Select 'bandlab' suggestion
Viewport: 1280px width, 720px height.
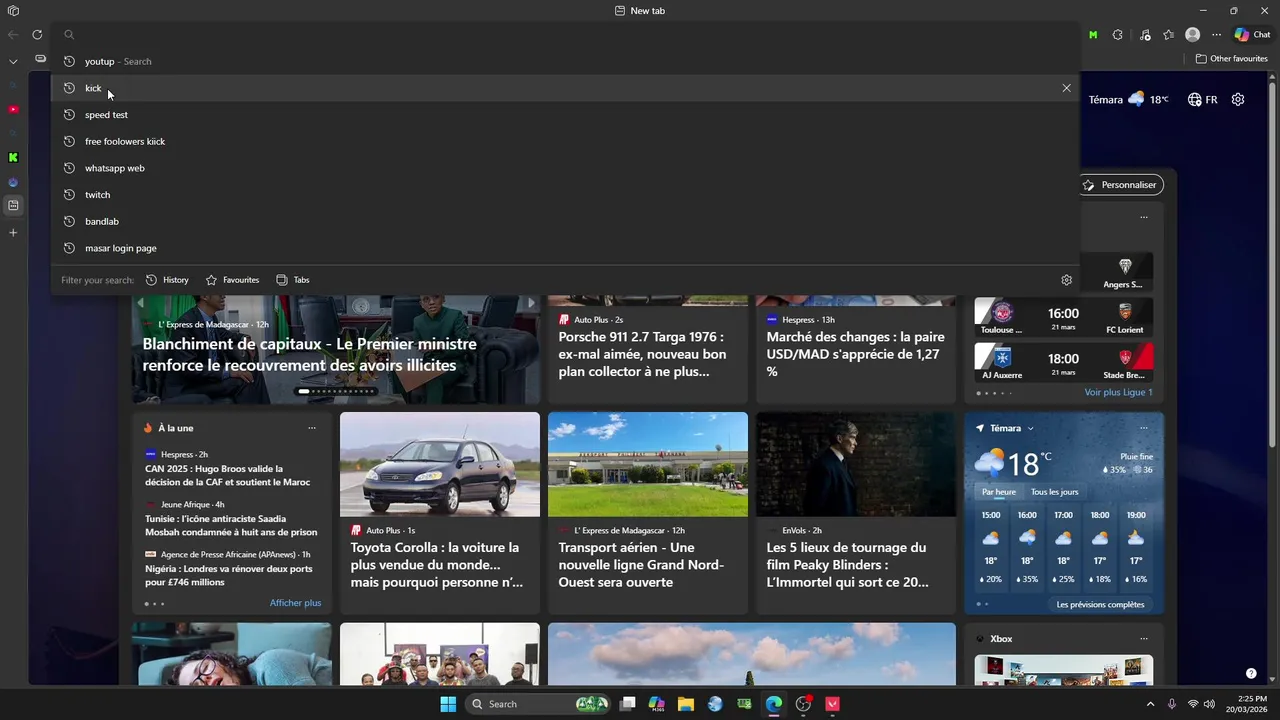pos(565,221)
